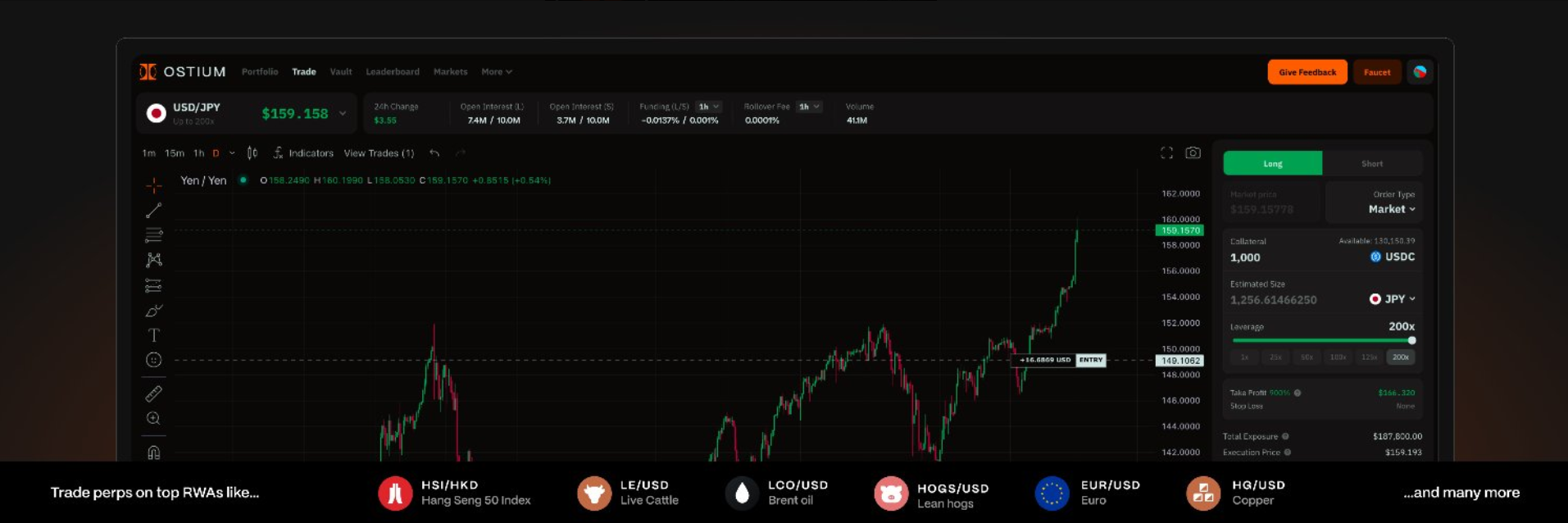Click the Give Feedback button

tap(1307, 72)
